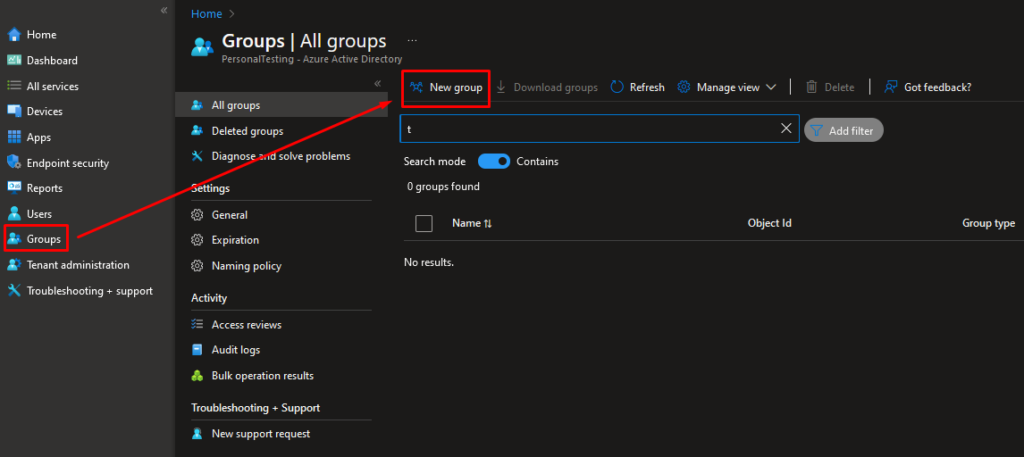The width and height of the screenshot is (1024, 457).
Task: Expand the Manage view dropdown arrow
Action: pyautogui.click(x=771, y=87)
